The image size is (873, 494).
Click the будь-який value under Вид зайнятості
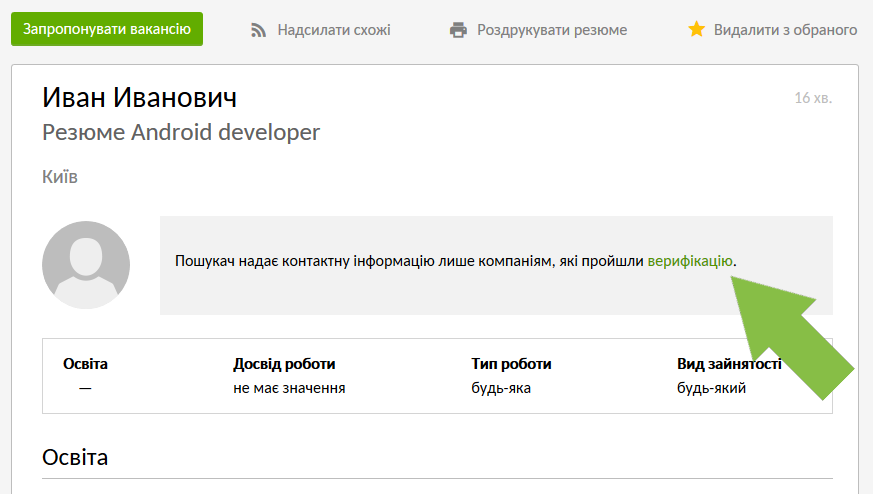711,388
